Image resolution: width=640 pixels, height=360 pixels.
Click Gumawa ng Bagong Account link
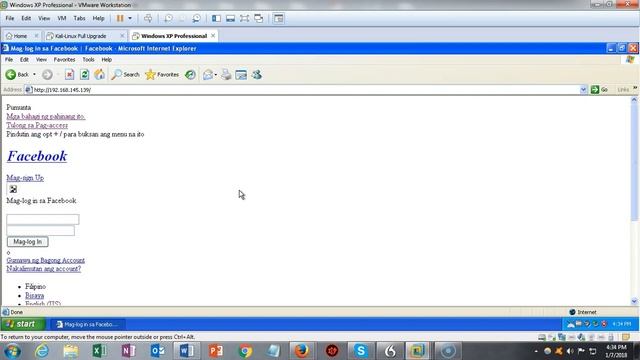pyautogui.click(x=46, y=260)
